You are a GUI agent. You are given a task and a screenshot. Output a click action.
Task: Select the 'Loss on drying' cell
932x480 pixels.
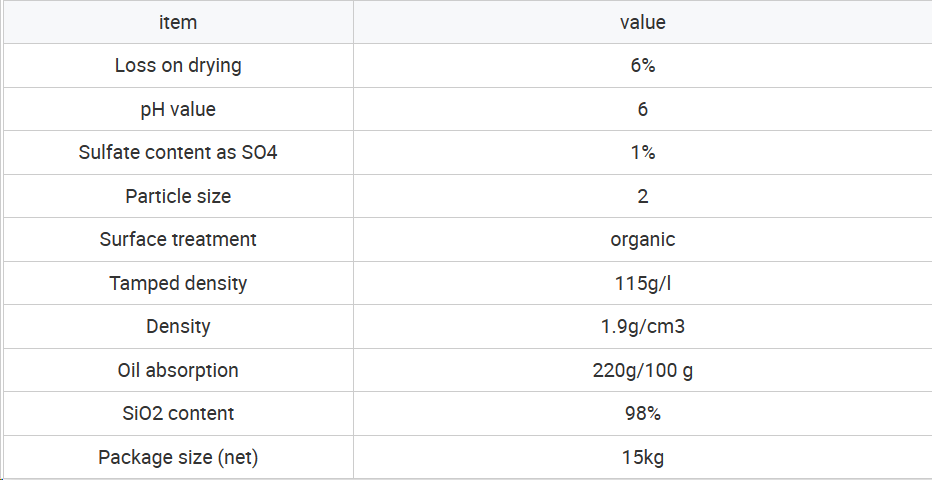pyautogui.click(x=178, y=65)
